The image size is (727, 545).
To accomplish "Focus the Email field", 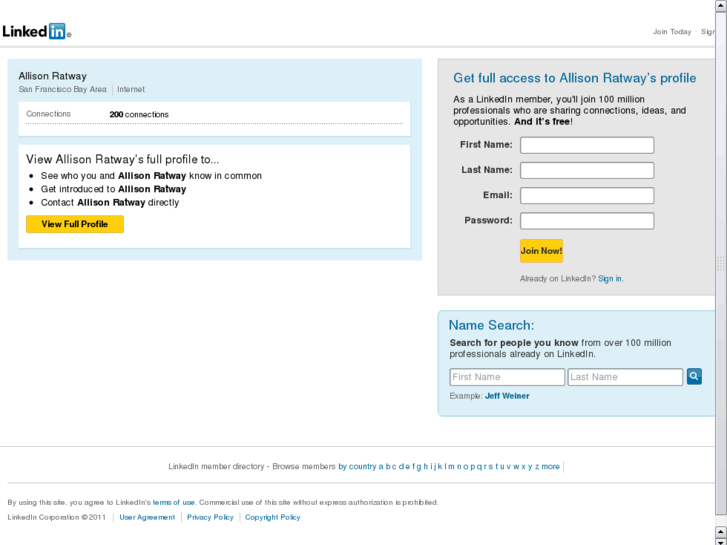I will pyautogui.click(x=587, y=195).
